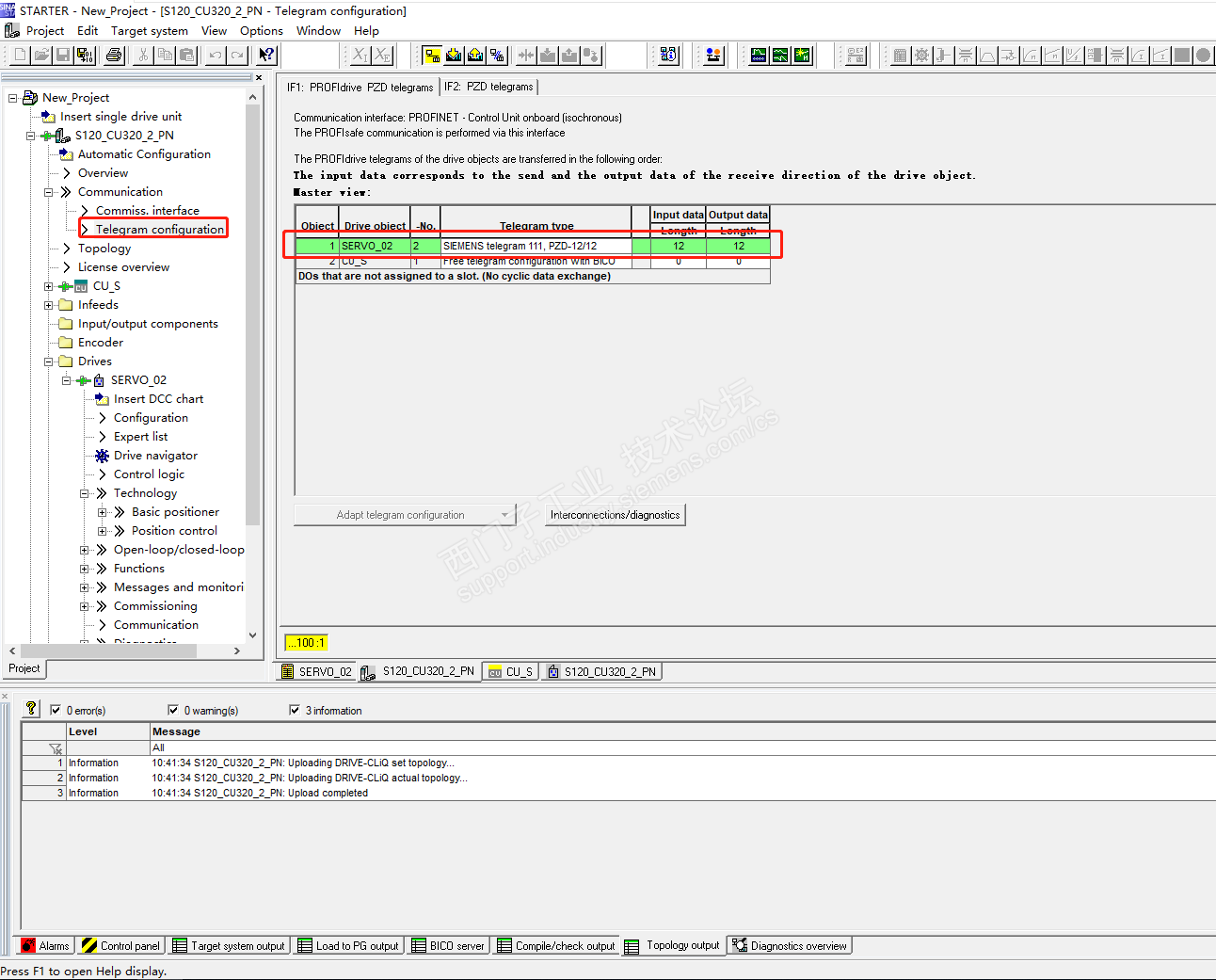The height and width of the screenshot is (980, 1216).
Task: Toggle the 0 error(s) checkbox
Action: [56, 711]
